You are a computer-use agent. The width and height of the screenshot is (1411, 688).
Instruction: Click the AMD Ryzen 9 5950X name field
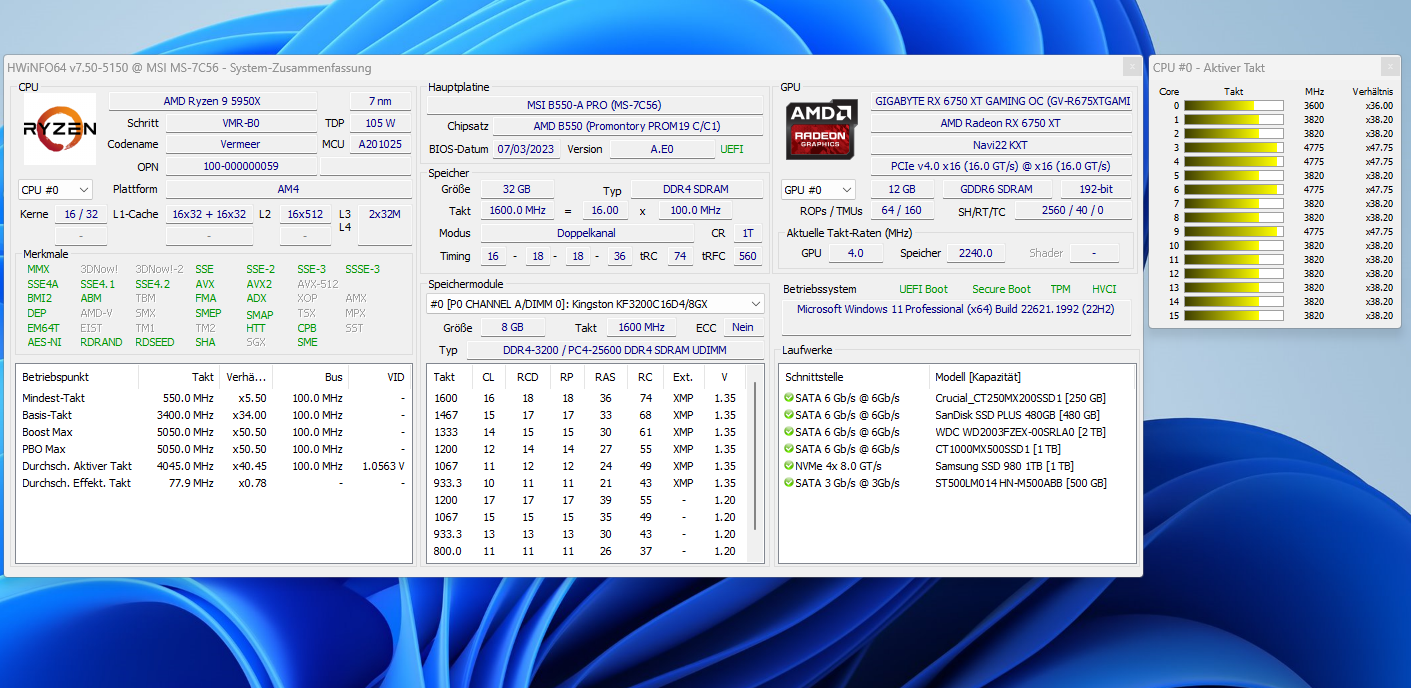click(x=212, y=101)
